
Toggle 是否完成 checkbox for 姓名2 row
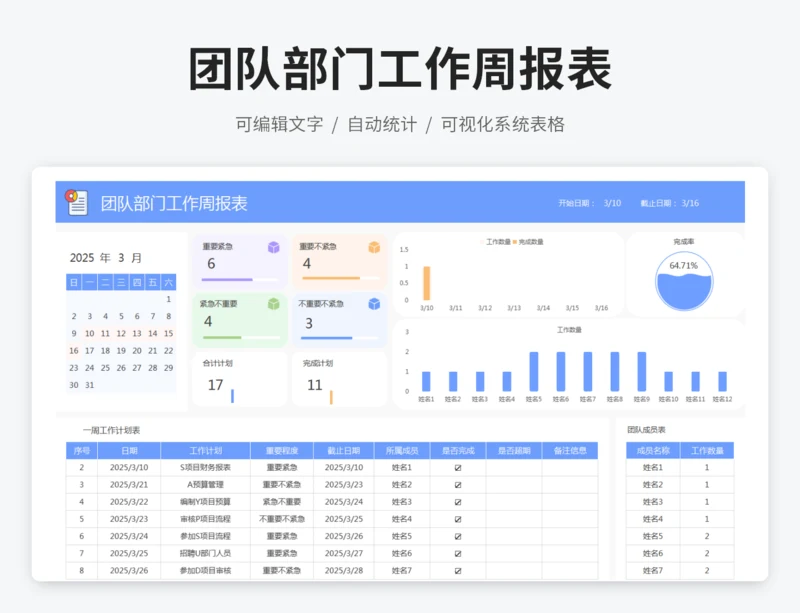point(458,485)
